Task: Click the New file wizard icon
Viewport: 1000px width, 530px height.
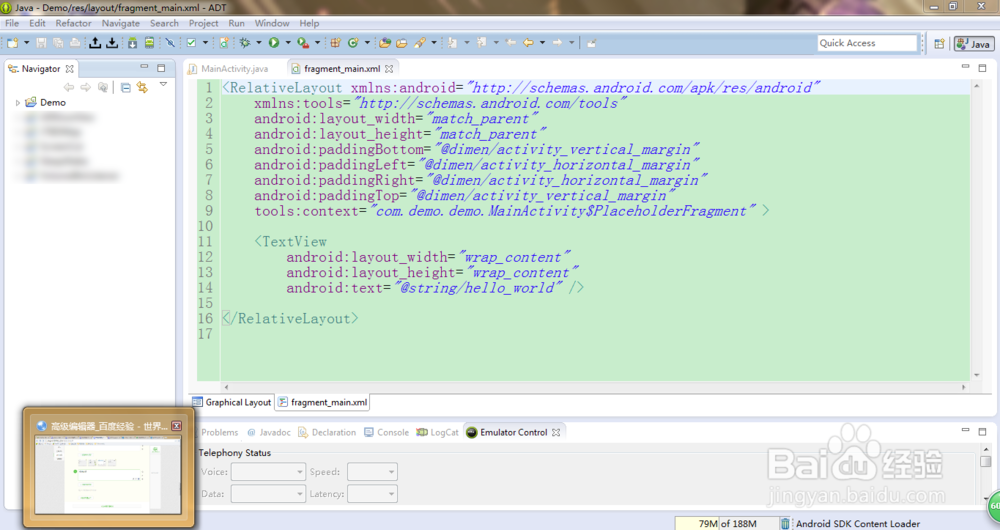Action: pos(12,43)
